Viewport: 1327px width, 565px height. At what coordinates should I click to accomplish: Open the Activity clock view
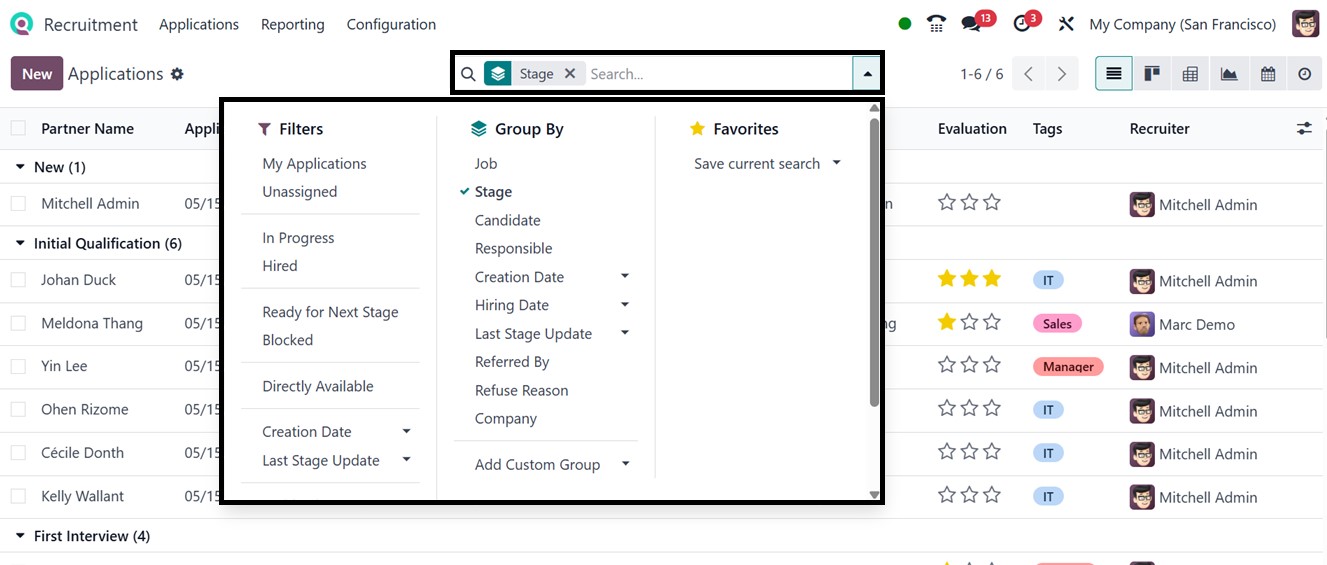(1305, 74)
